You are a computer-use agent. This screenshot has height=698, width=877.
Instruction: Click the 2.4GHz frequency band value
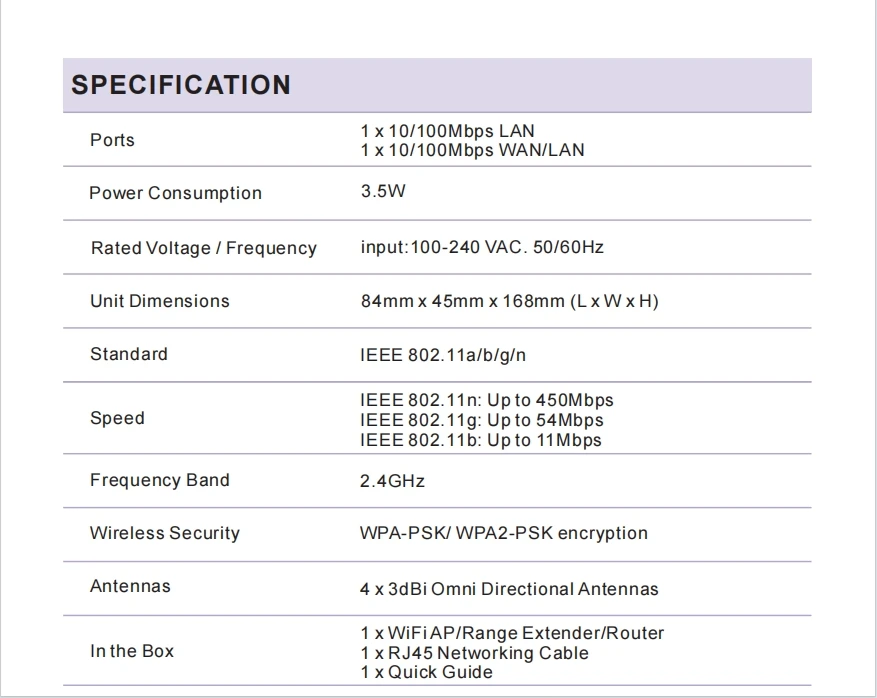point(392,481)
